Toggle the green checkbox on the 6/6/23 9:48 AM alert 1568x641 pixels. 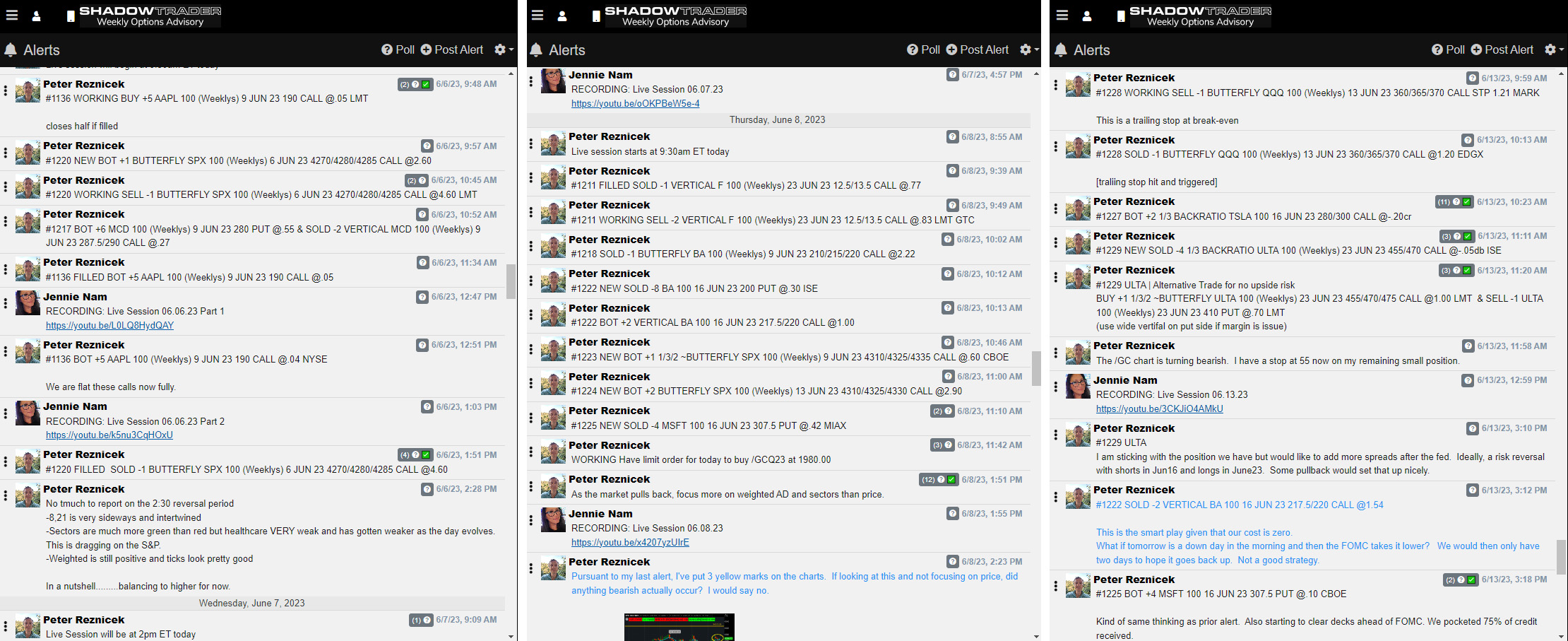tap(426, 84)
